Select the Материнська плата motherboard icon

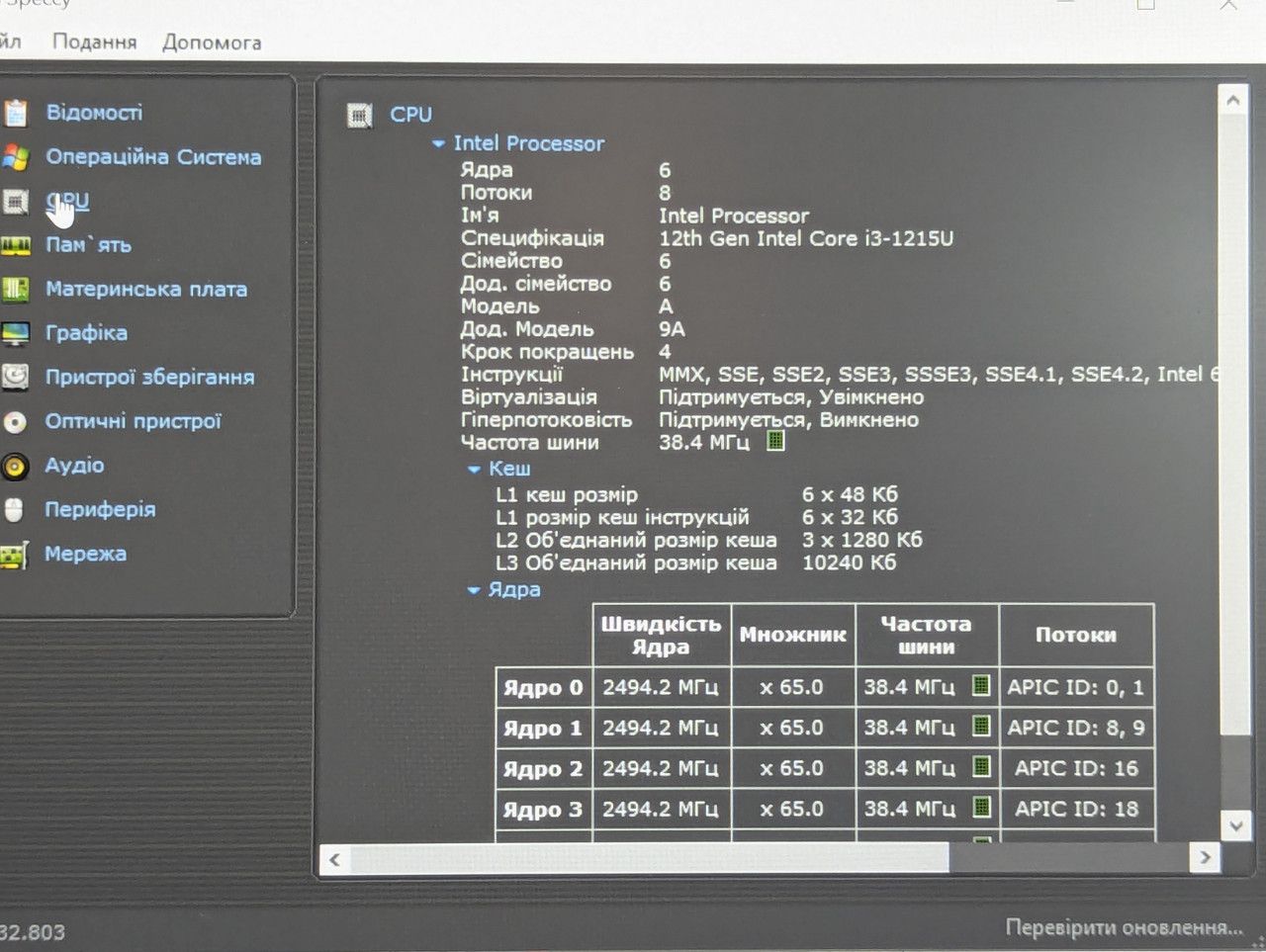[x=15, y=290]
